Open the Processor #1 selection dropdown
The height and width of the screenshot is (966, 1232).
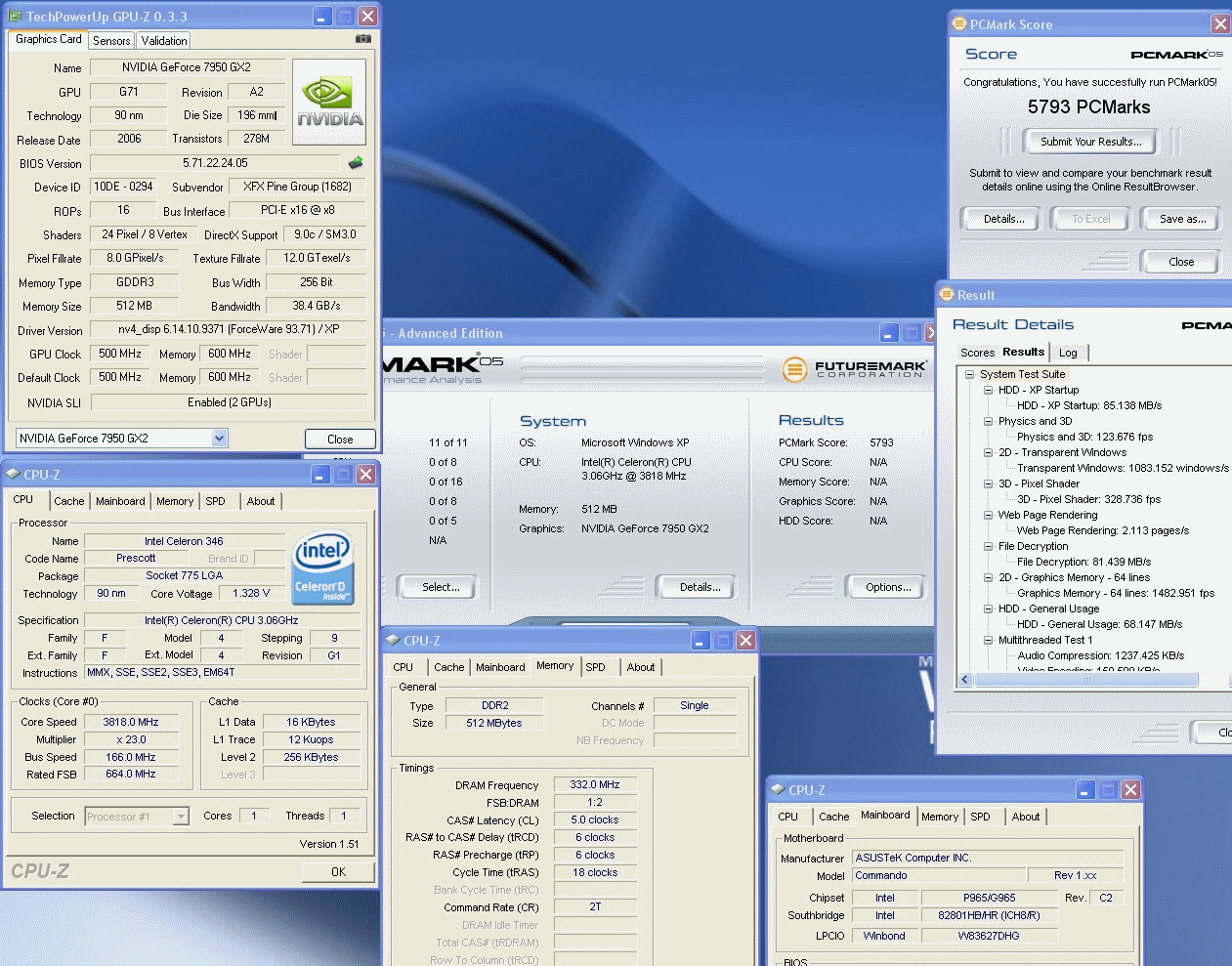point(181,817)
